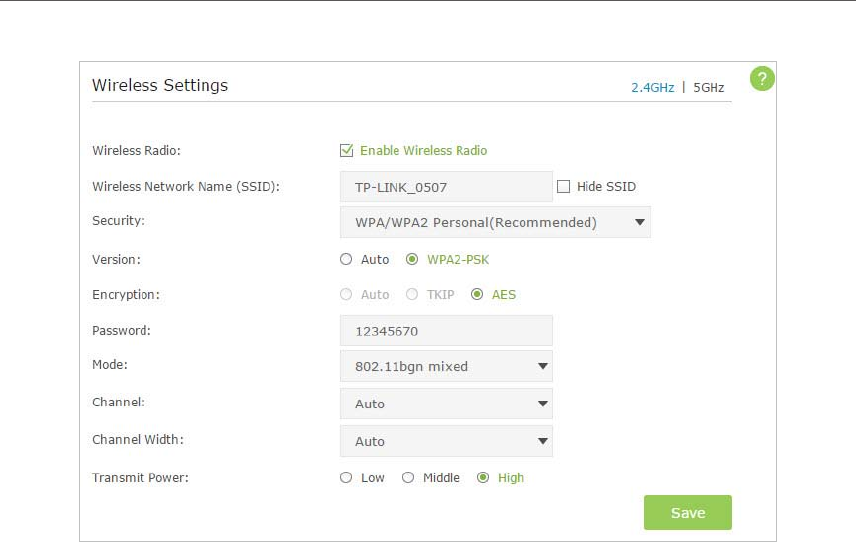
Task: Click the SSID field showing TP-LINK_0507
Action: pyautogui.click(x=446, y=187)
